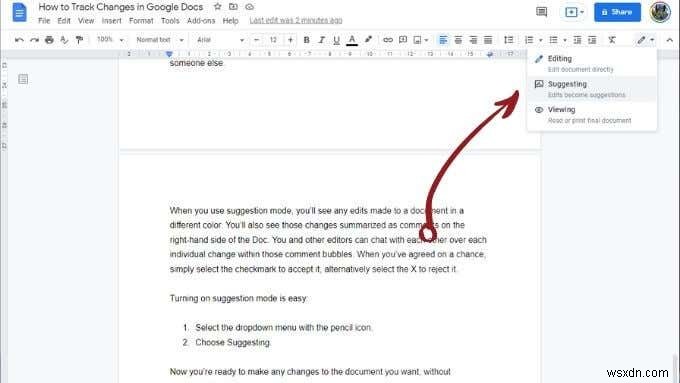Open line spacing options
This screenshot has height=383, width=680.
pos(508,40)
